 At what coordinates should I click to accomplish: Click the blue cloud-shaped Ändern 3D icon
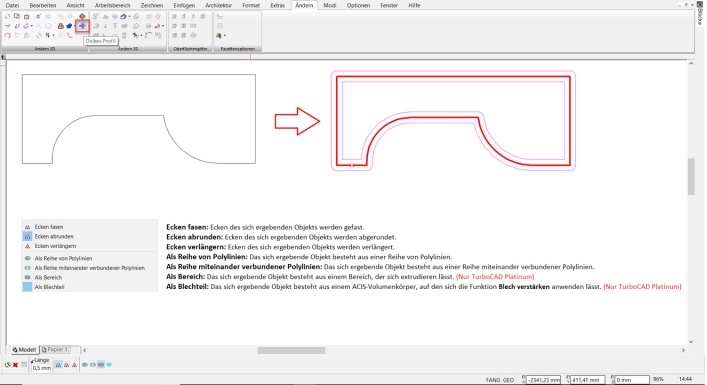pos(123,16)
